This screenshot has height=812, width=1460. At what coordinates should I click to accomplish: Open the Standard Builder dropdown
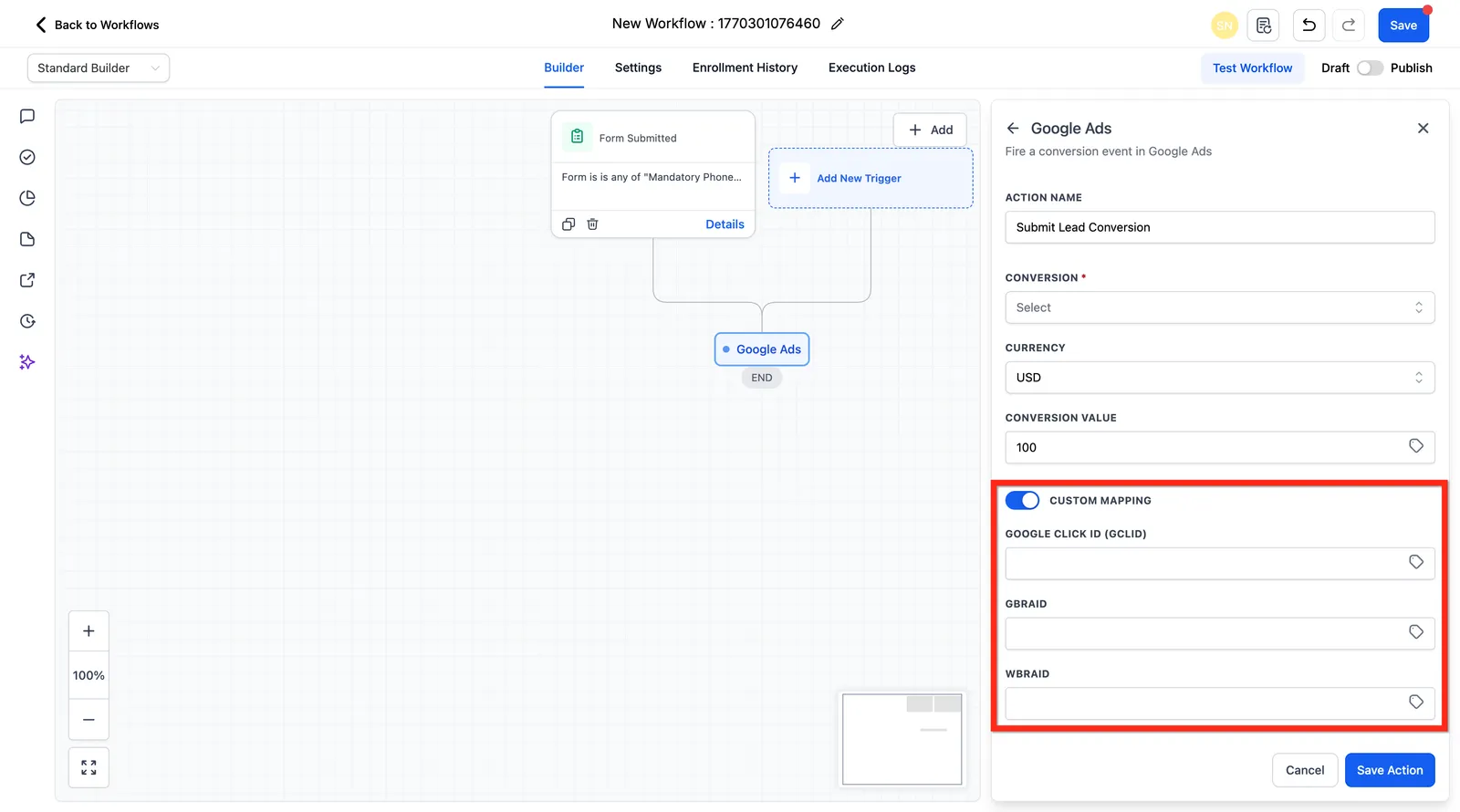click(x=99, y=68)
